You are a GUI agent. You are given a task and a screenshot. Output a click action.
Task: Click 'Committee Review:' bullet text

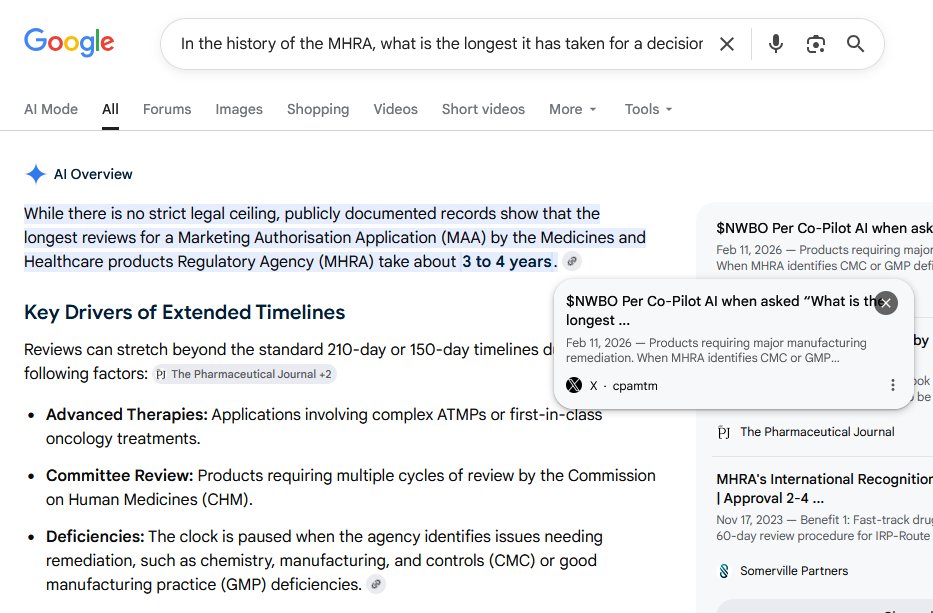(x=120, y=476)
